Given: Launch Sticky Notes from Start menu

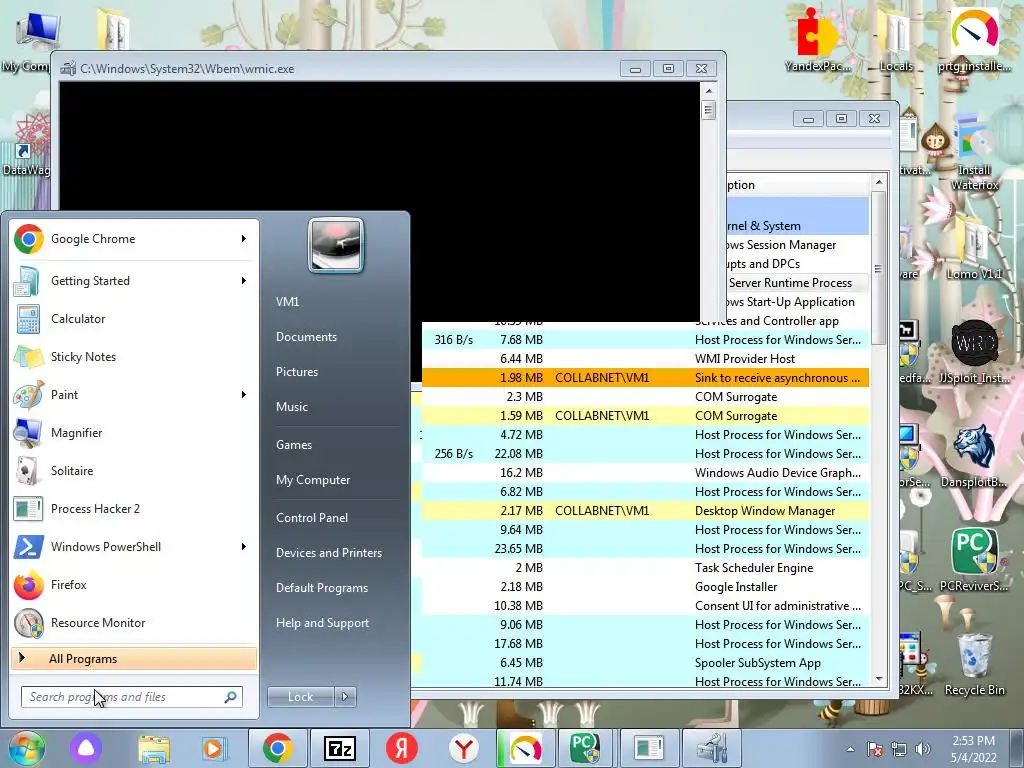Looking at the screenshot, I should point(134,357).
